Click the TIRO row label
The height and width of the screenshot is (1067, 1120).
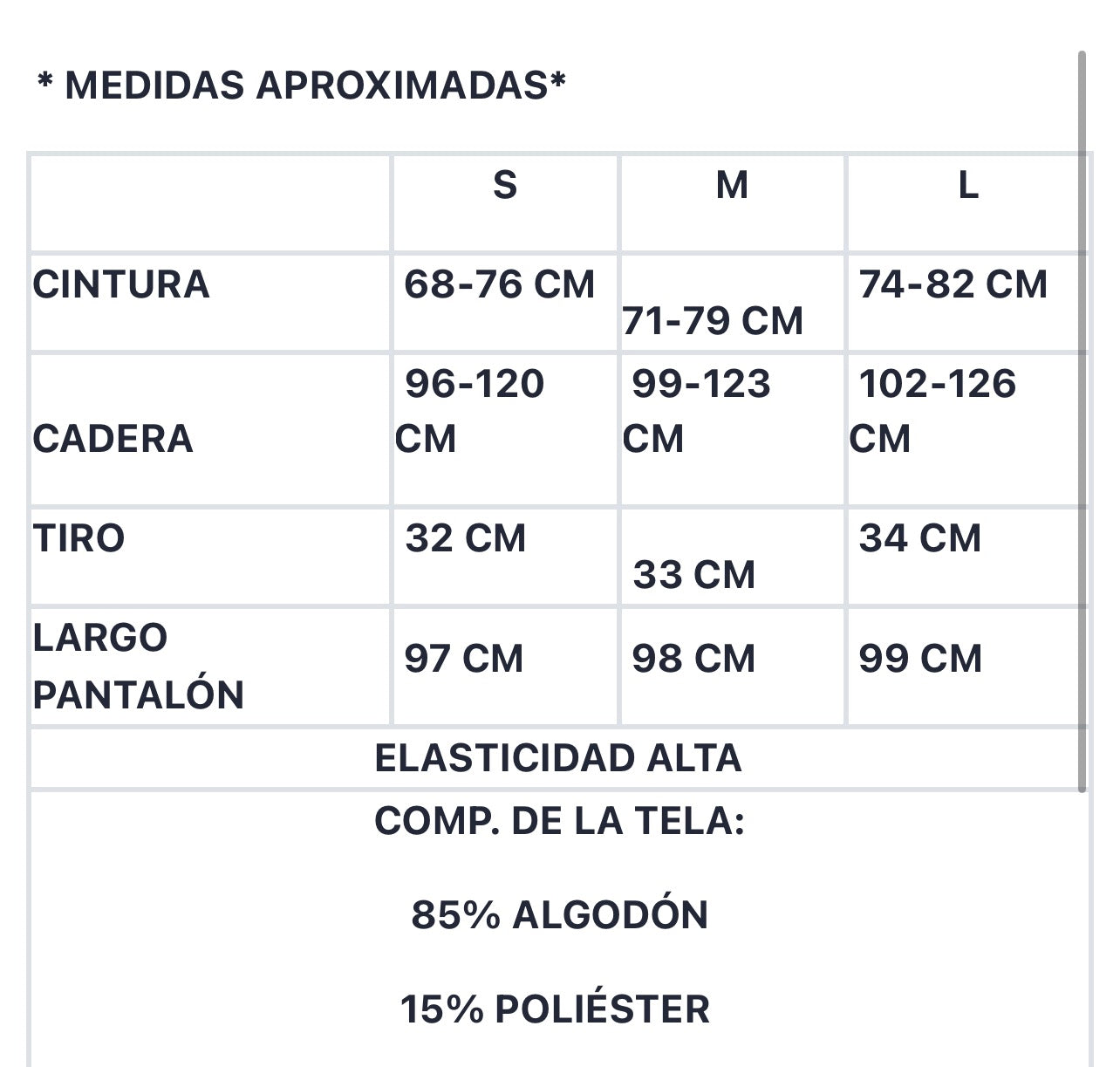coord(79,537)
